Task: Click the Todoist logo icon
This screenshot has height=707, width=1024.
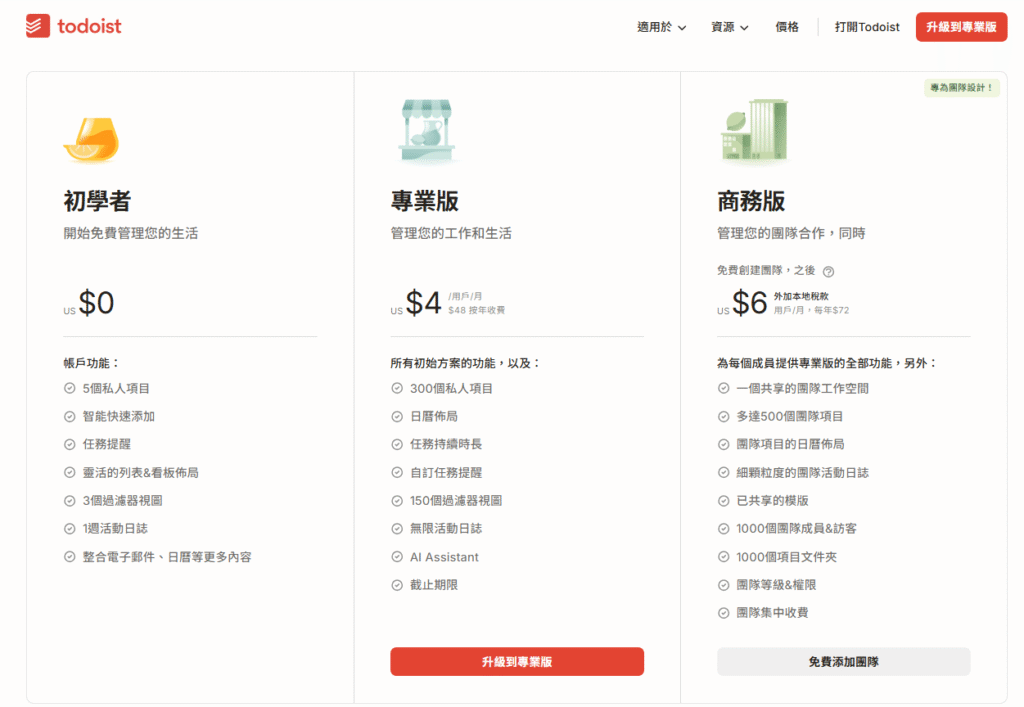Action: (38, 26)
